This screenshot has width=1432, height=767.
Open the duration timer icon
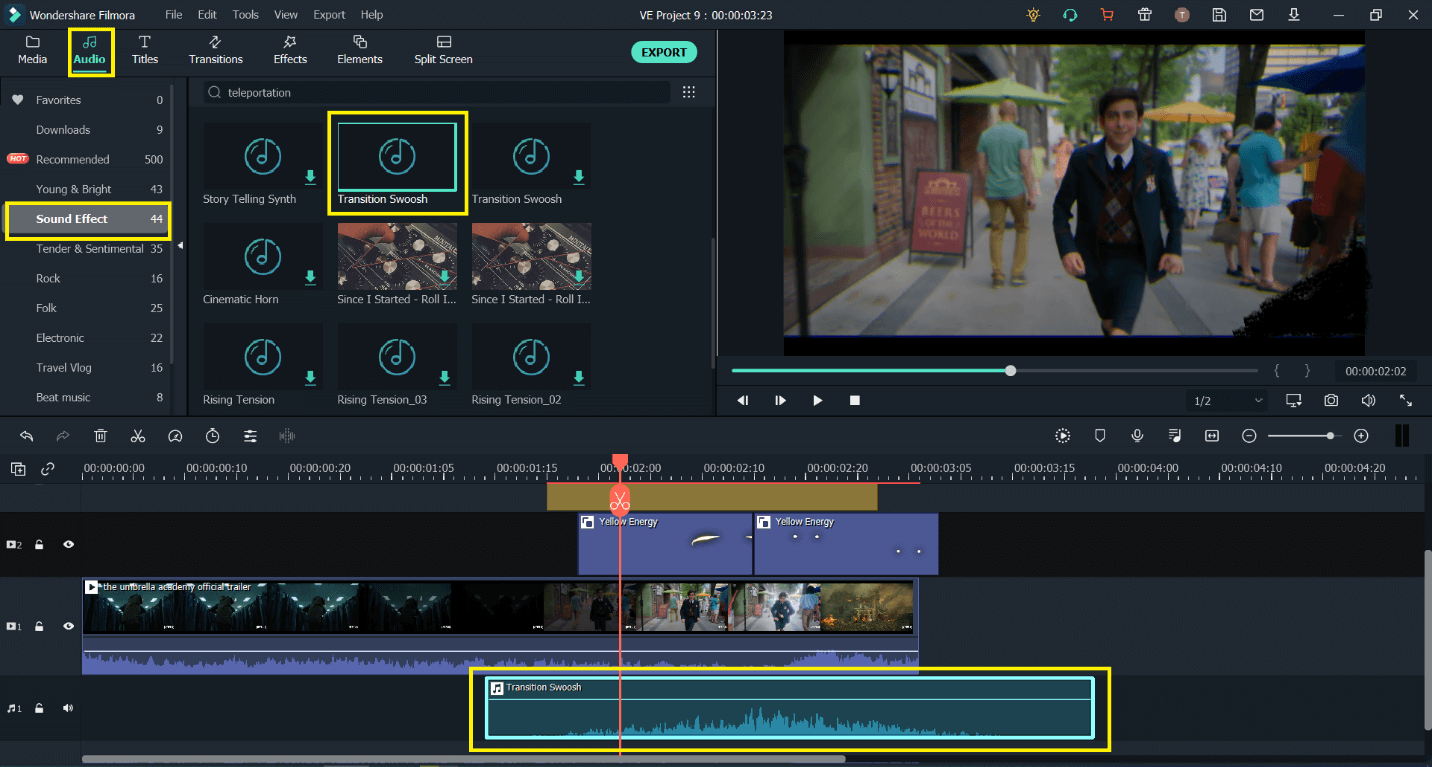click(213, 436)
